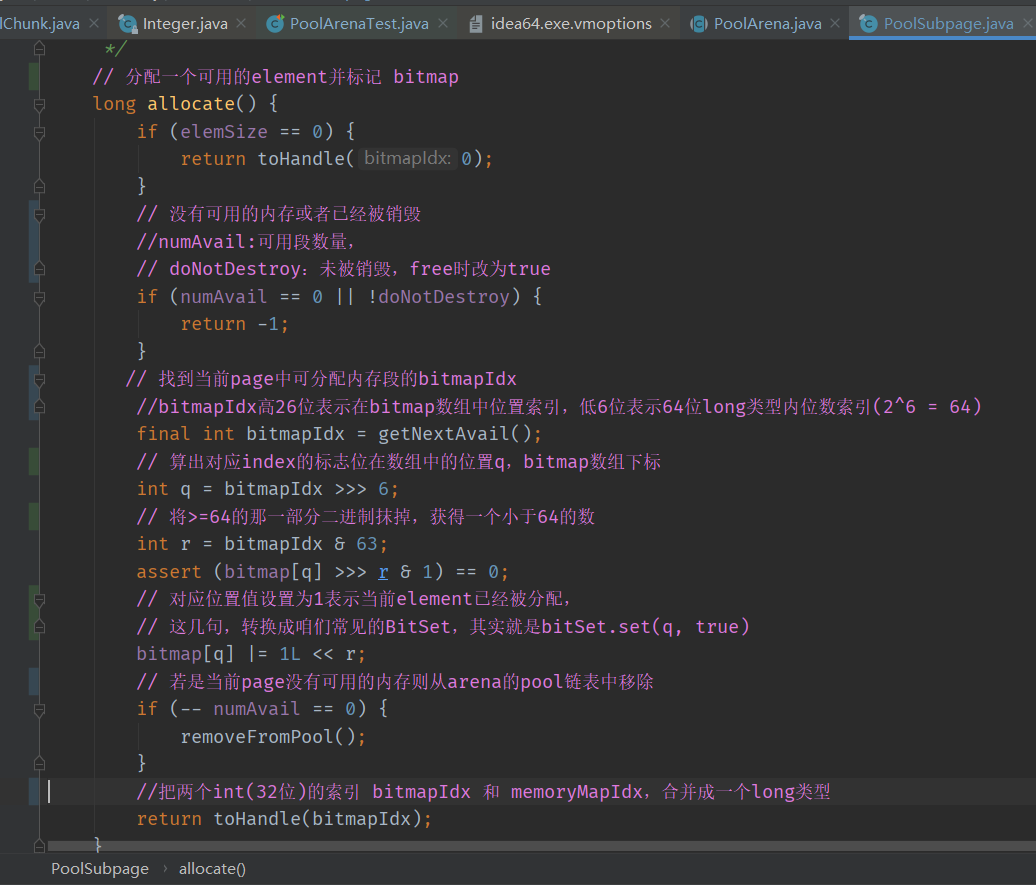Screen dimensions: 1036x885
Task: Open the PoolArenaTest.java tab
Action: 359,24
